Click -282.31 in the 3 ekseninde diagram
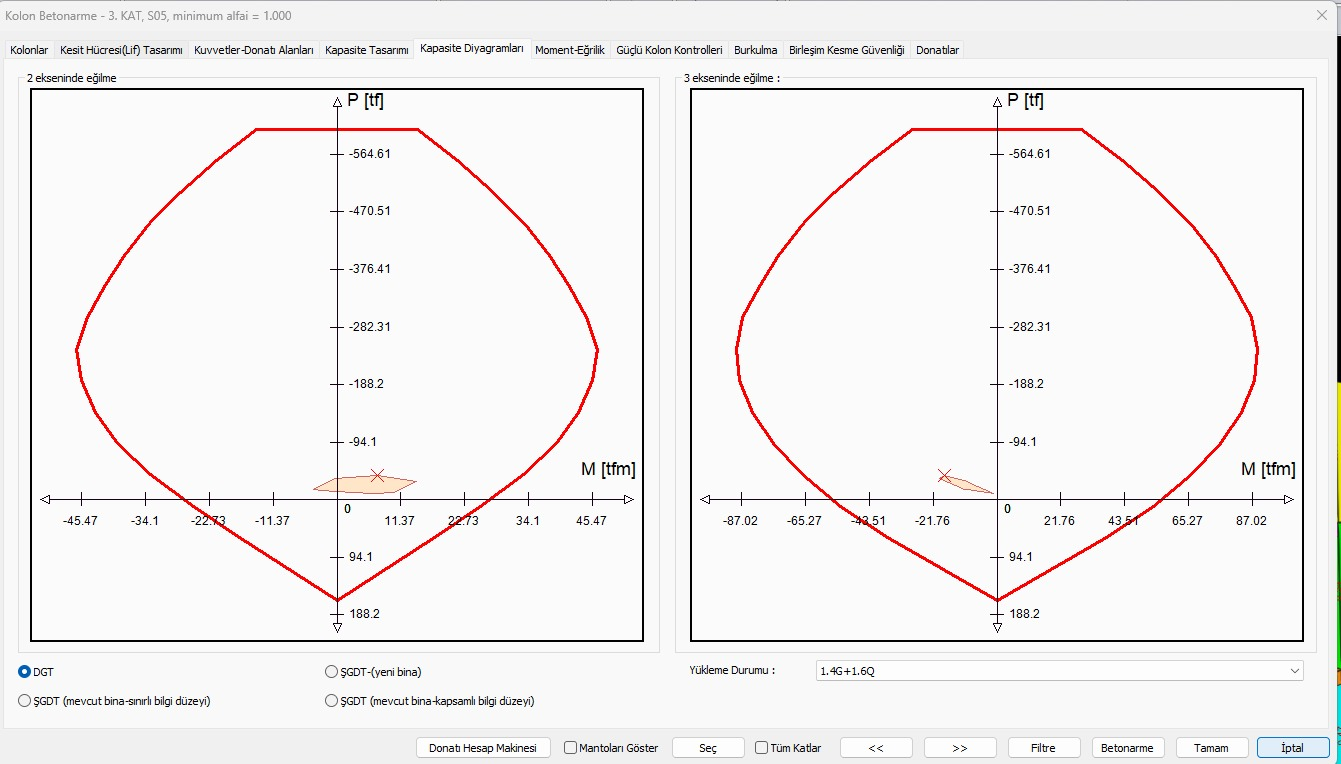The image size is (1341, 764). tap(1027, 326)
